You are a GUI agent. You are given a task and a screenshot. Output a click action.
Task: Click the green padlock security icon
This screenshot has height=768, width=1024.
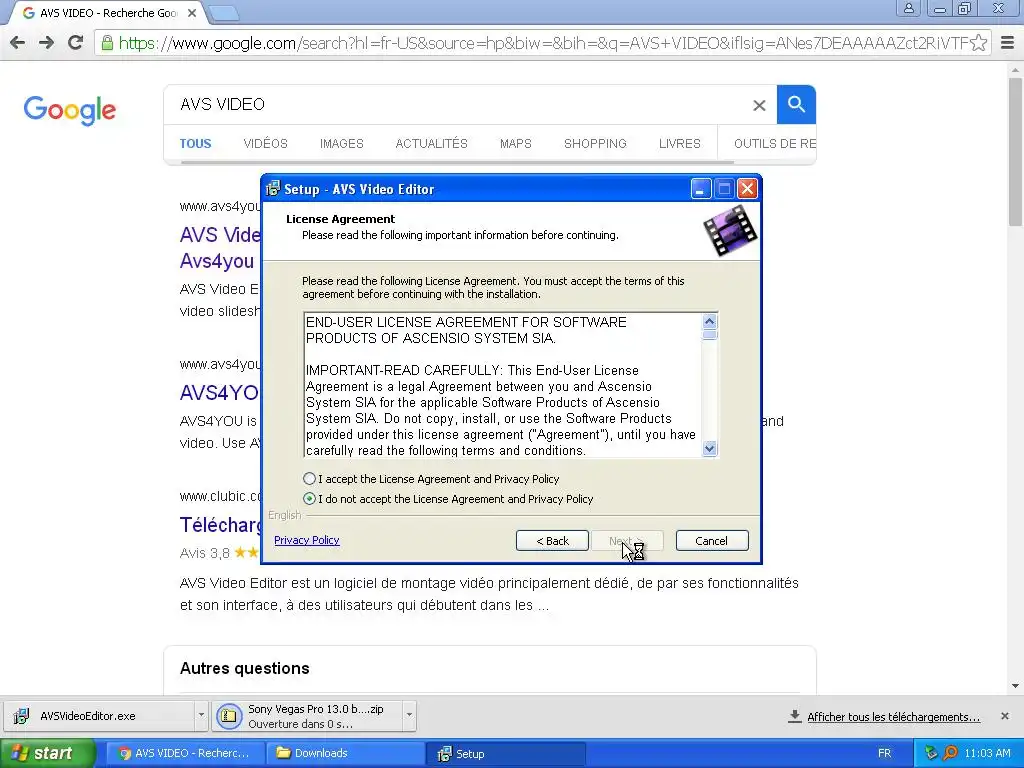[107, 43]
